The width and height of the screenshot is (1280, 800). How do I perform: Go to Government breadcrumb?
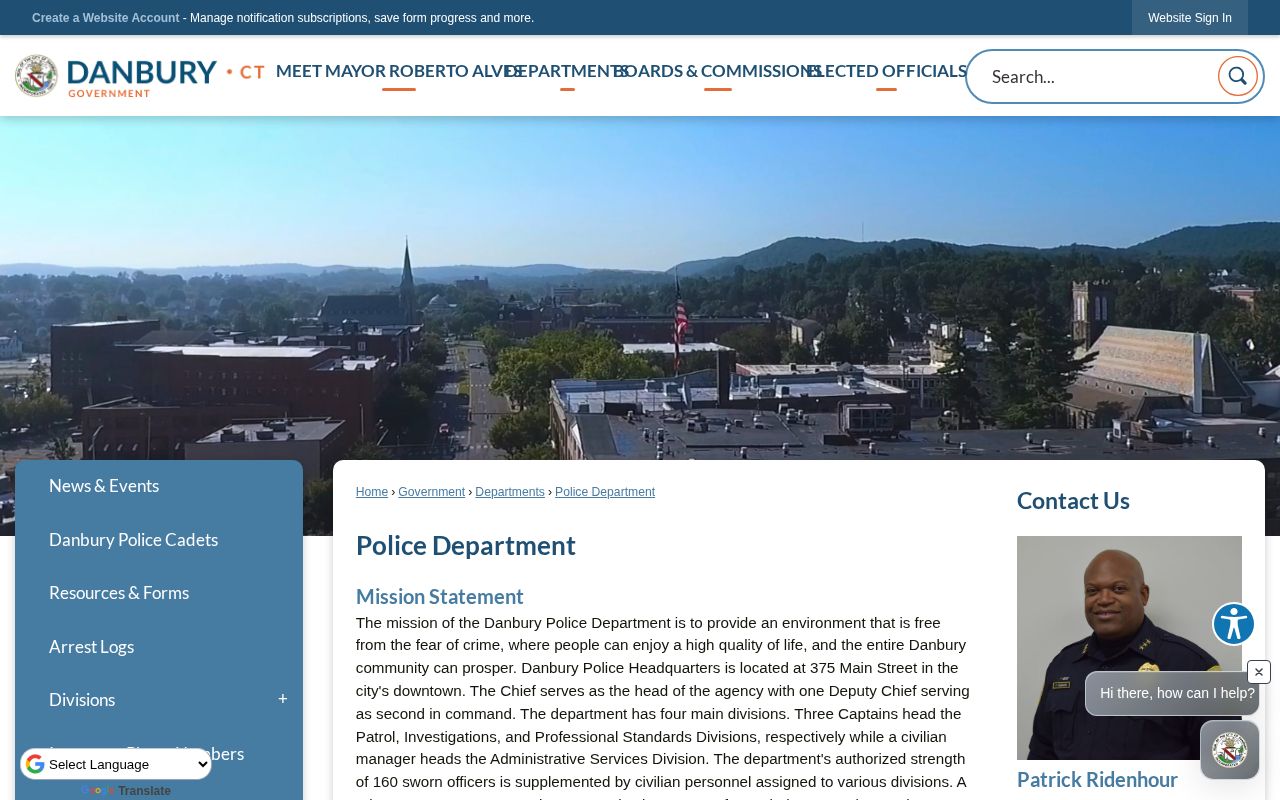point(431,492)
